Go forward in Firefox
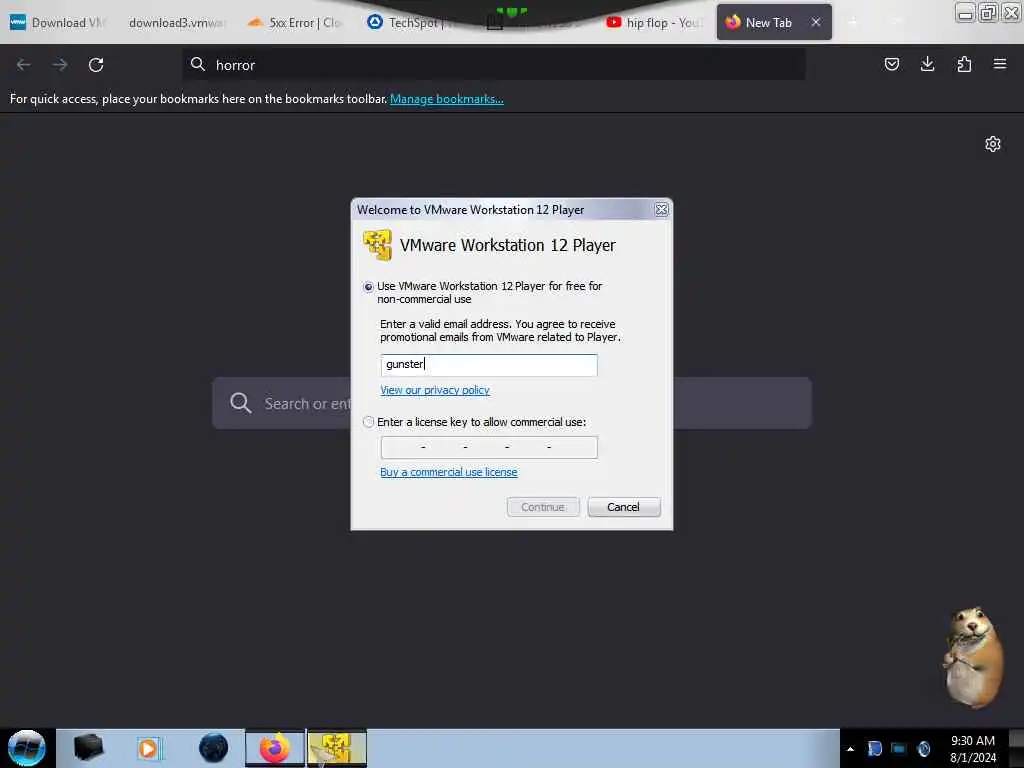The width and height of the screenshot is (1024, 768). (x=60, y=65)
